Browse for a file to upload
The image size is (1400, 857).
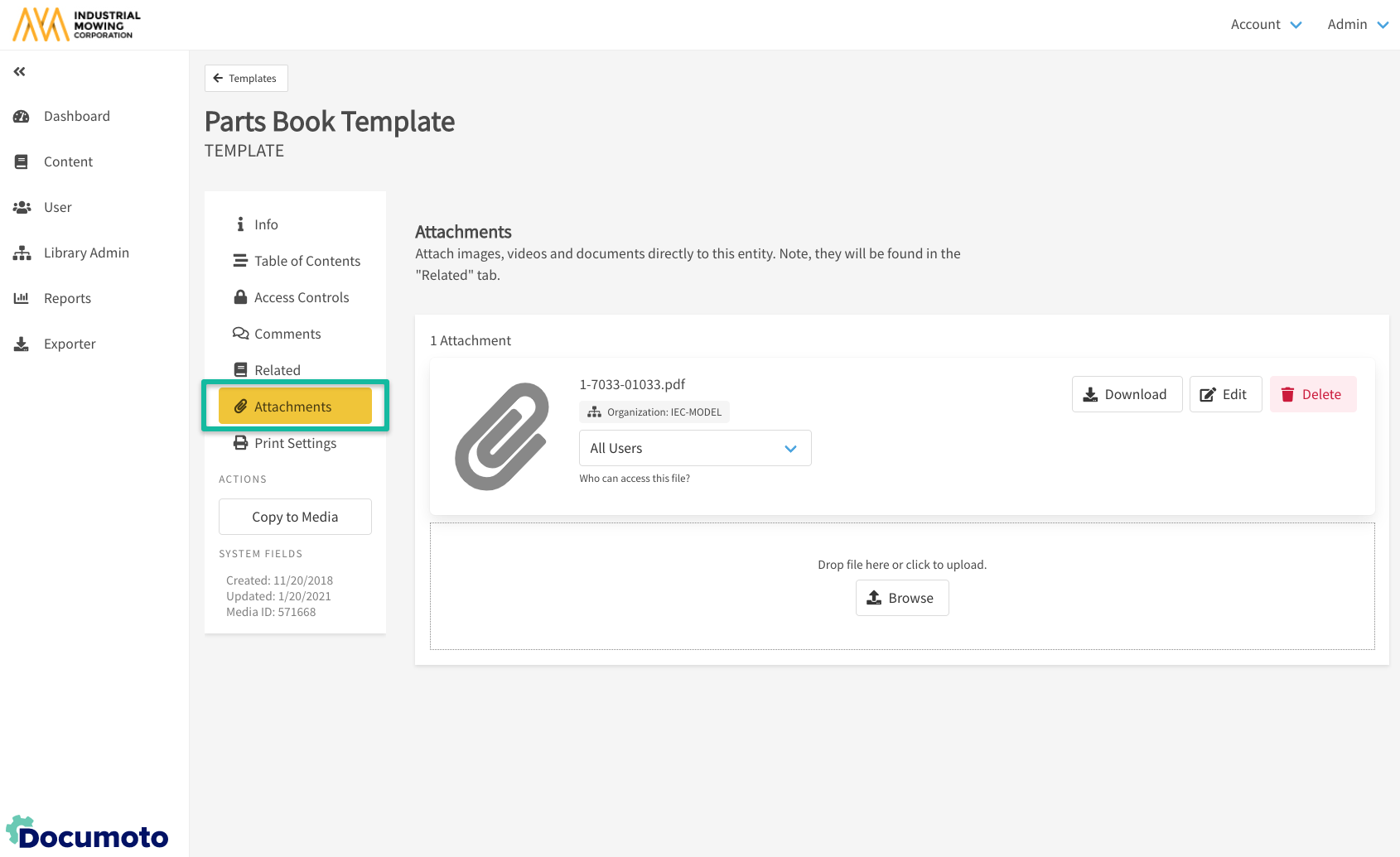pyautogui.click(x=901, y=598)
